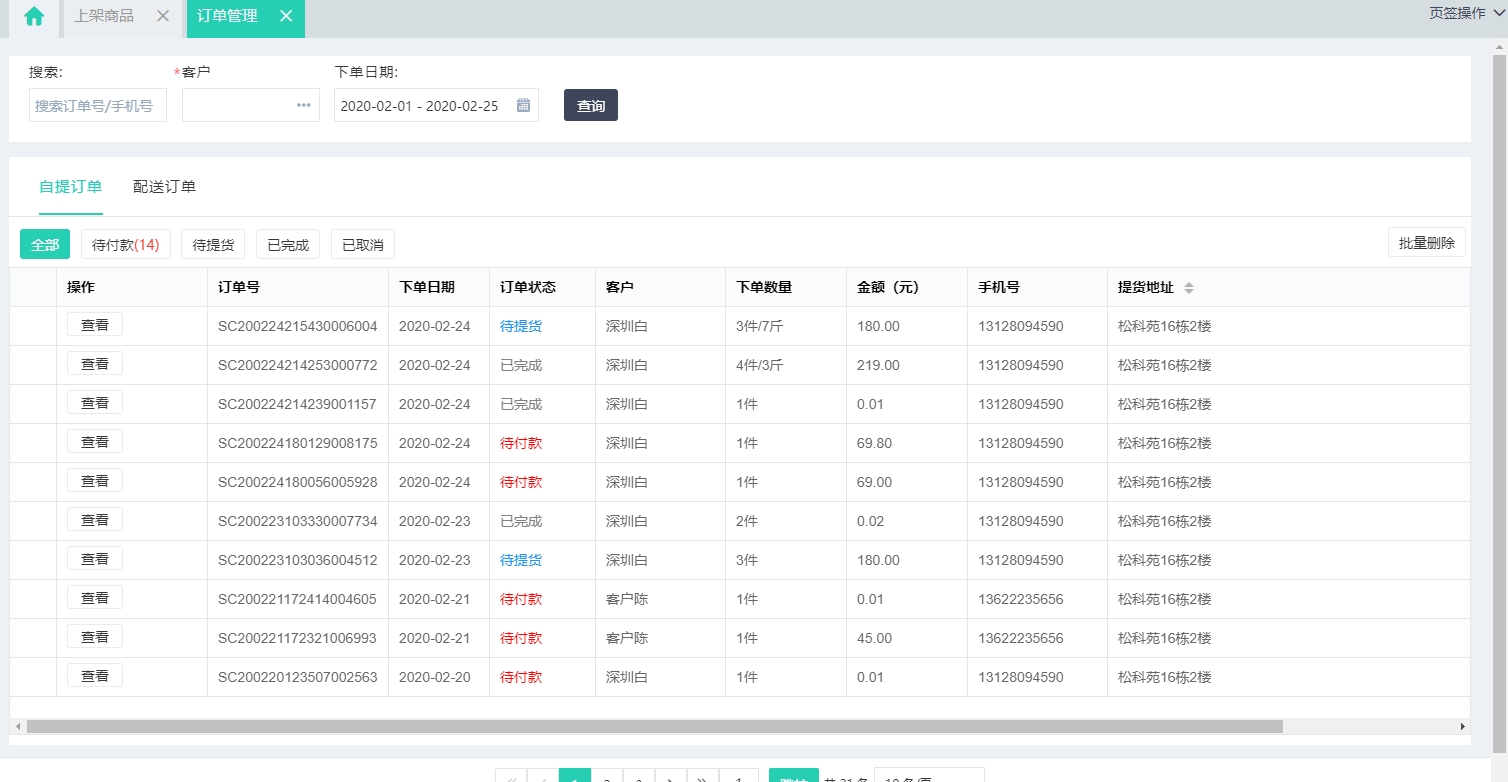View order SC200223103330007734
The height and width of the screenshot is (782, 1508).
95,519
